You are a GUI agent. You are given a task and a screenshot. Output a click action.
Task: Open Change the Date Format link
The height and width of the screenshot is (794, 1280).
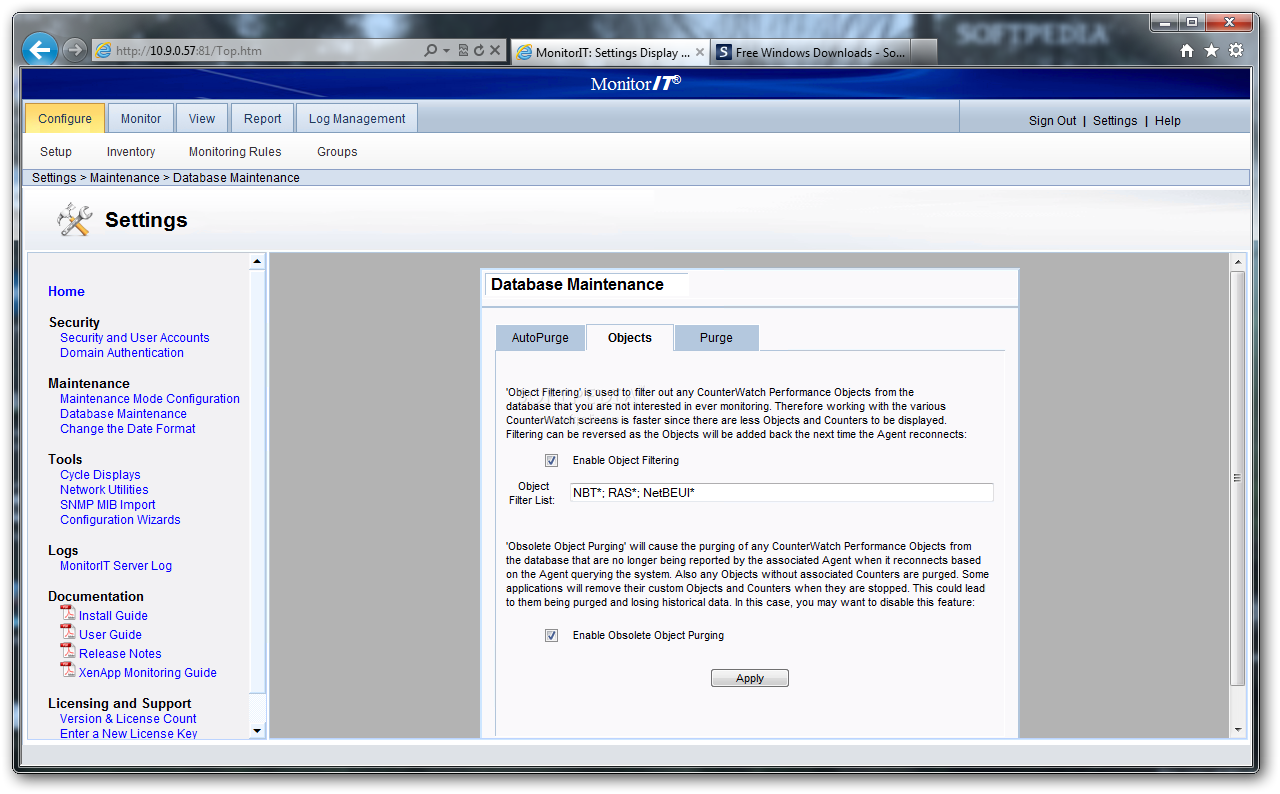pos(128,429)
